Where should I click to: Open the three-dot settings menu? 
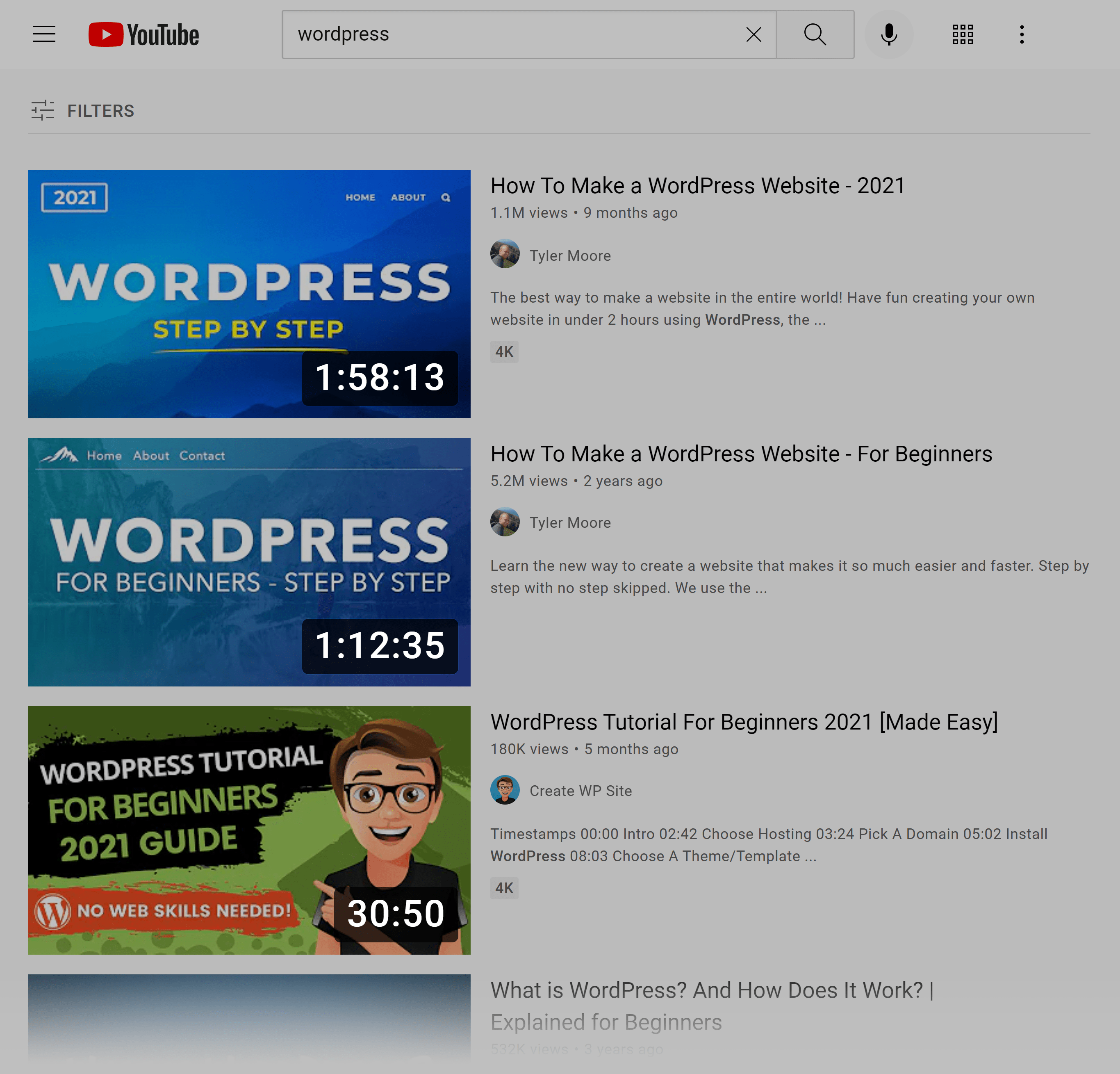[x=1022, y=34]
